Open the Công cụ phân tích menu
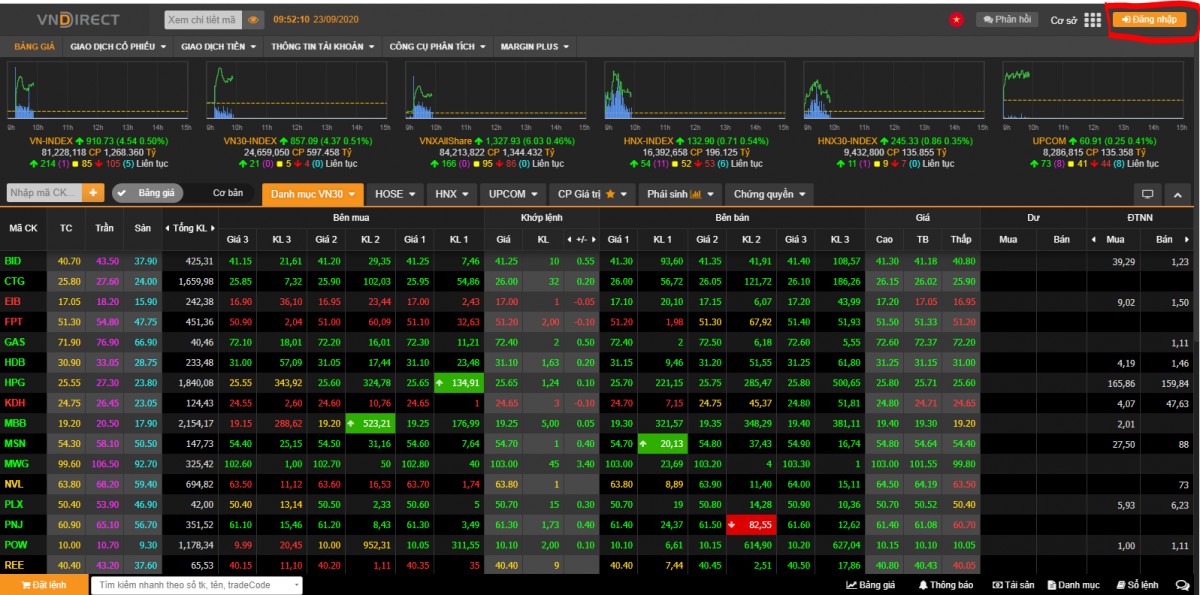 pos(436,46)
